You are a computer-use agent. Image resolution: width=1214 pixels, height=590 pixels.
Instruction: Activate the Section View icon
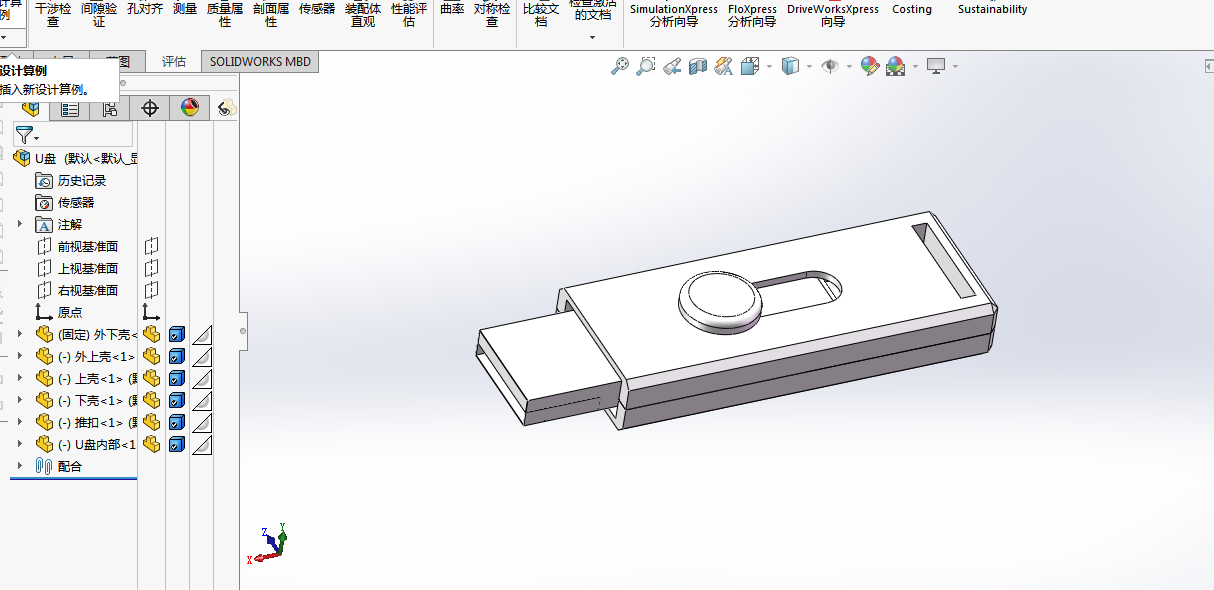coord(698,66)
